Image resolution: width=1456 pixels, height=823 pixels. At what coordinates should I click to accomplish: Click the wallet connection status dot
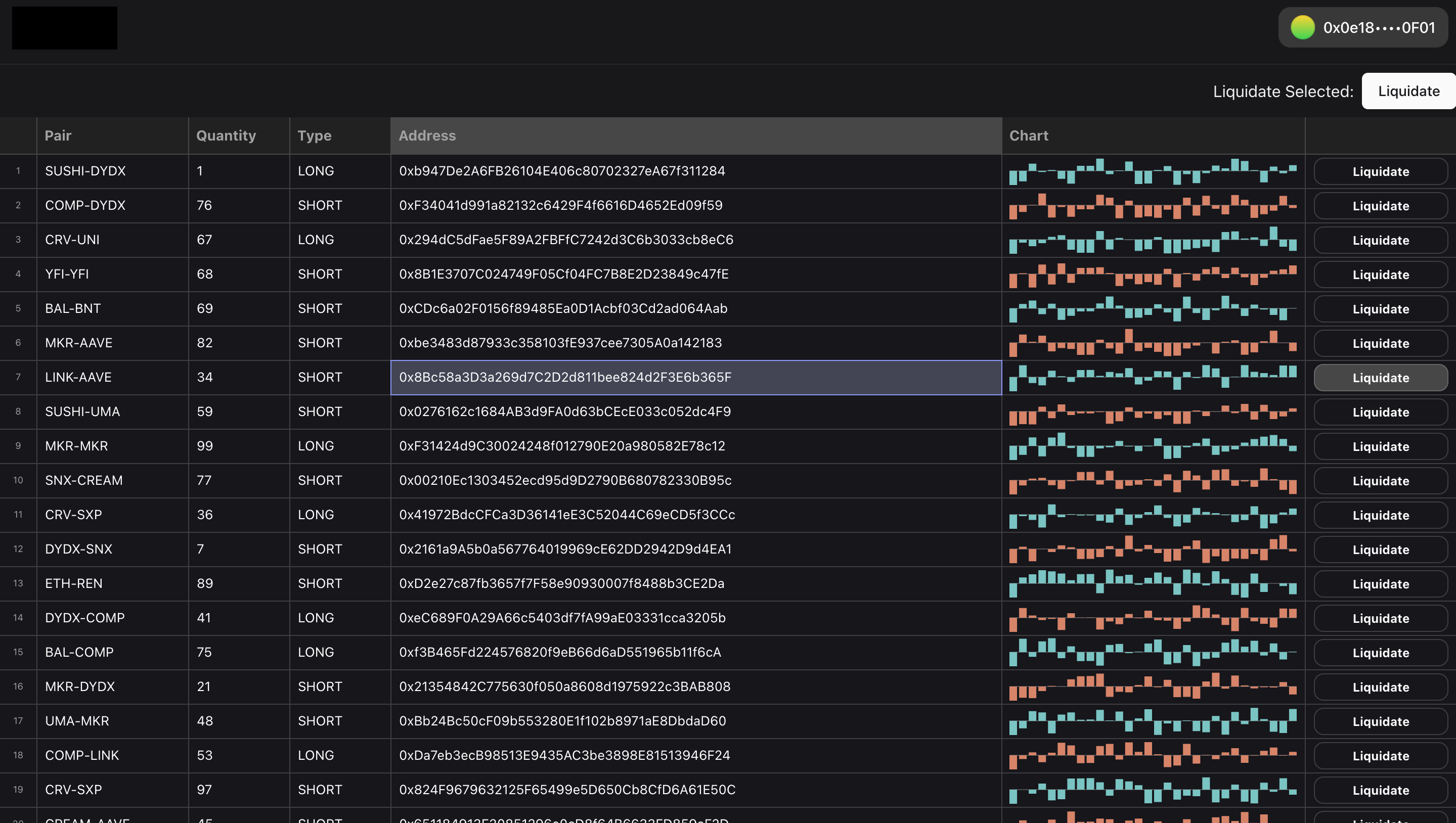pyautogui.click(x=1302, y=27)
